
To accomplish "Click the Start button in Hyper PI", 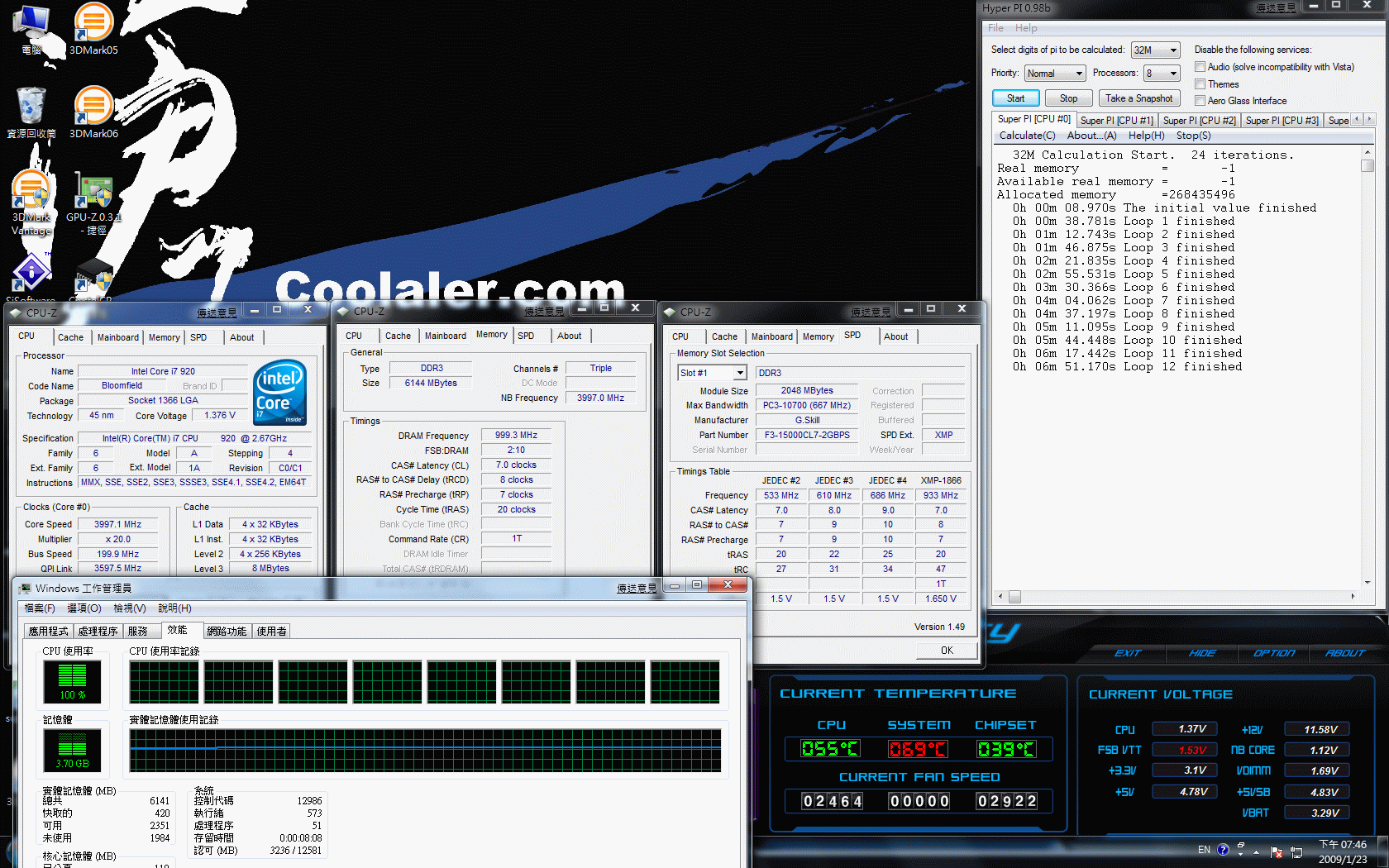I will (1015, 98).
